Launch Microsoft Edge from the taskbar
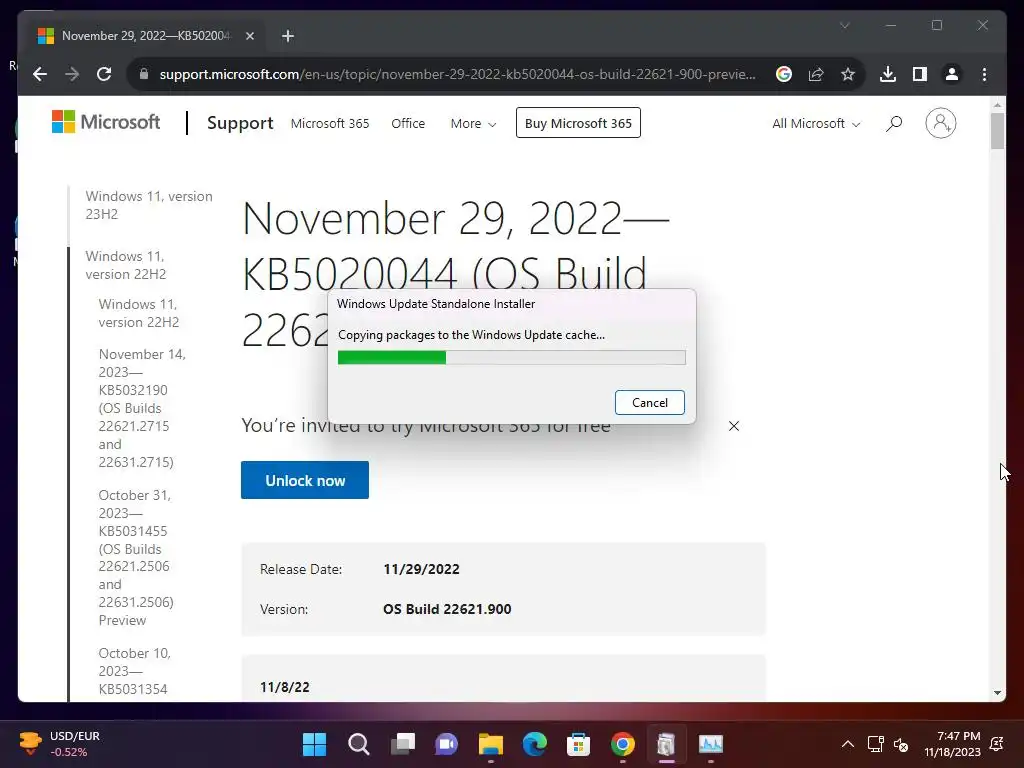This screenshot has height=768, width=1024. click(534, 744)
